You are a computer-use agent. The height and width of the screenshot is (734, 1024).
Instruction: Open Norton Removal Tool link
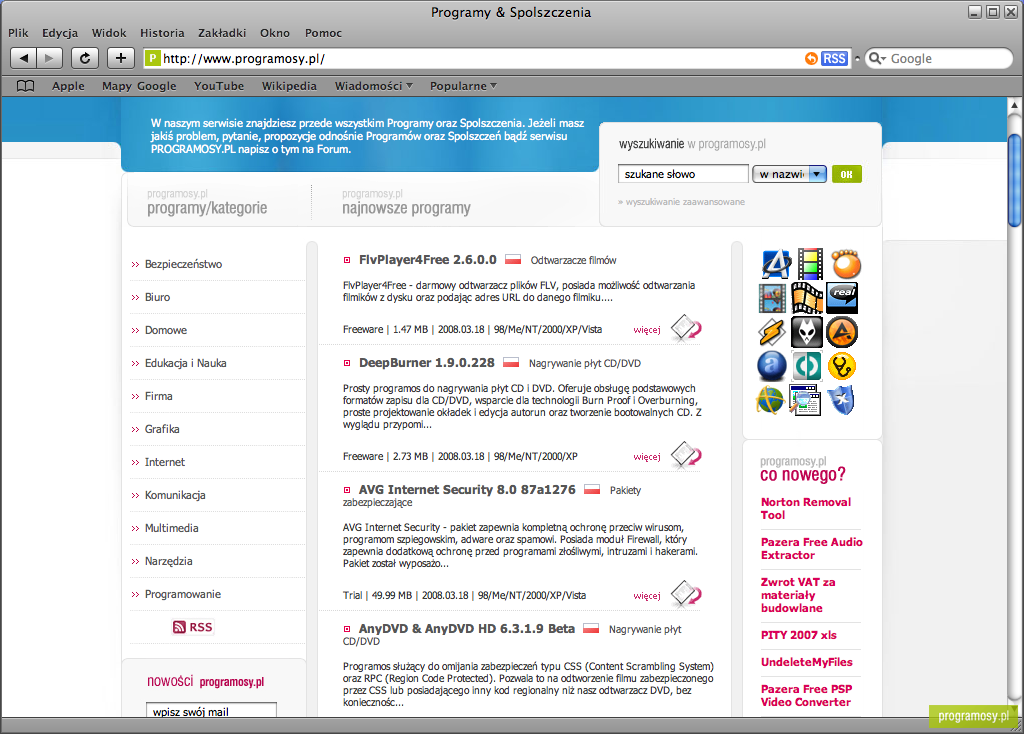coord(806,509)
